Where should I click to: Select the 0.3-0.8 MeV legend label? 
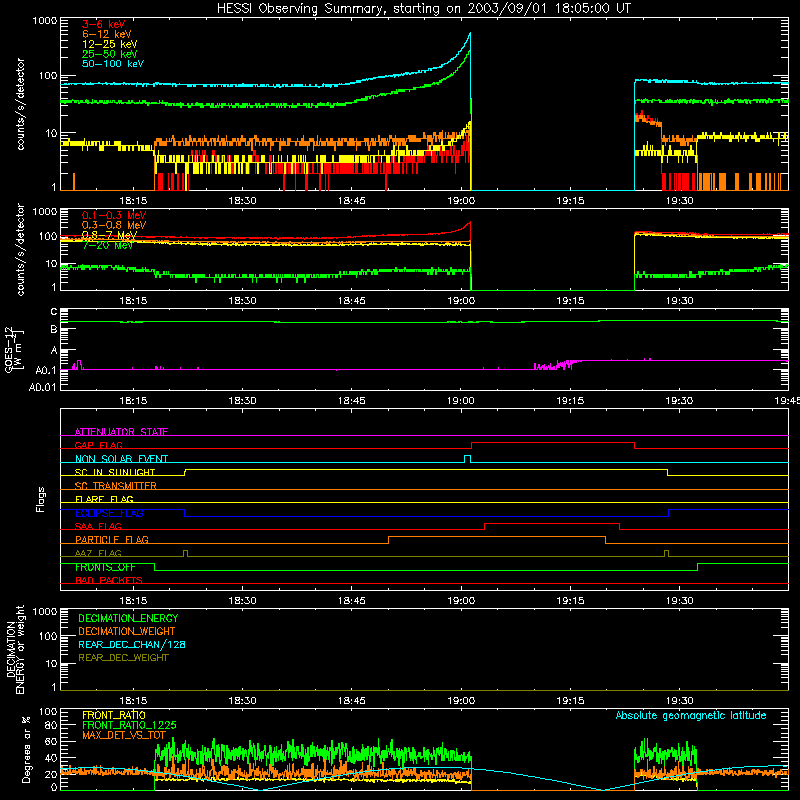click(114, 225)
